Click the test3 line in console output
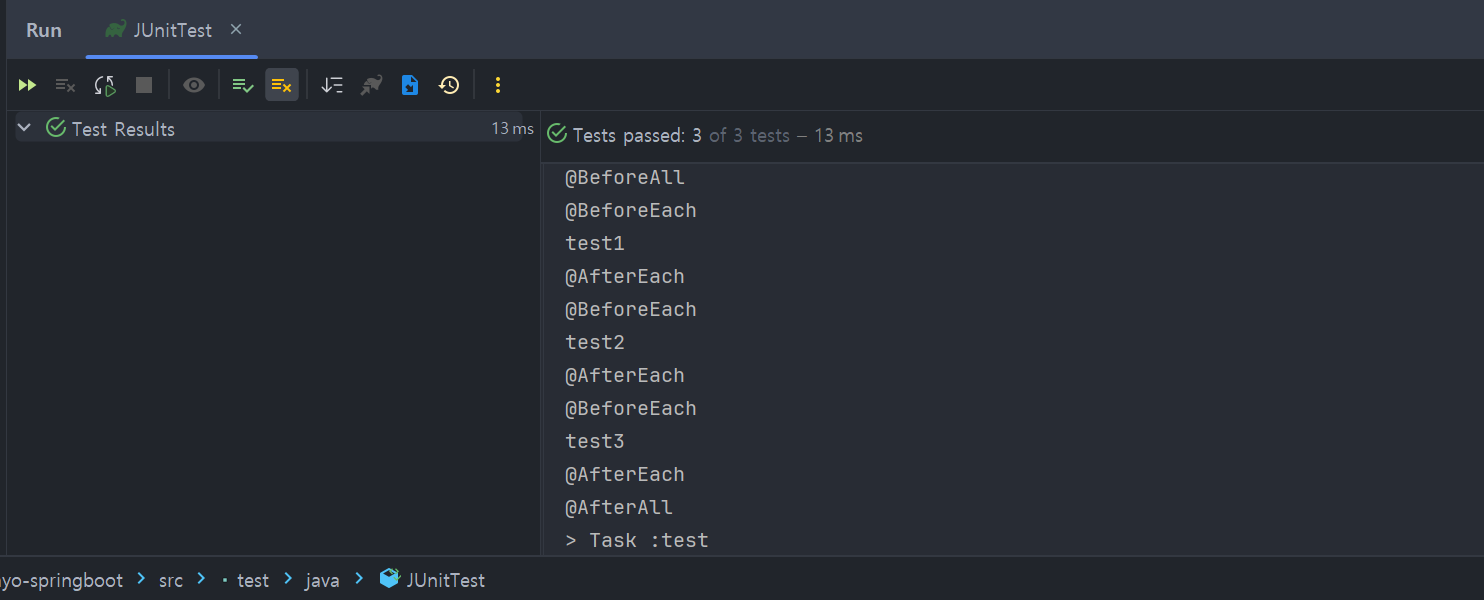The height and width of the screenshot is (600, 1484). tap(595, 441)
